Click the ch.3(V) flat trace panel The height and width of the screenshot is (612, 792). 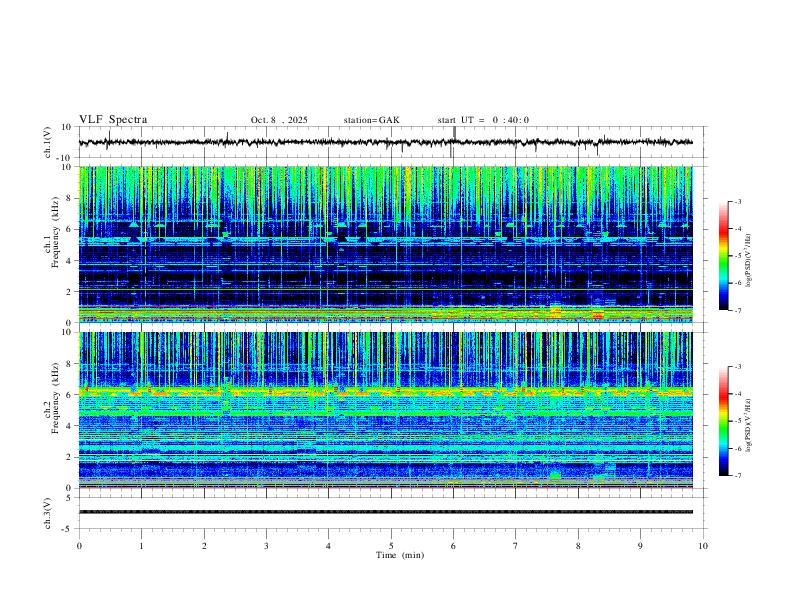[x=392, y=513]
